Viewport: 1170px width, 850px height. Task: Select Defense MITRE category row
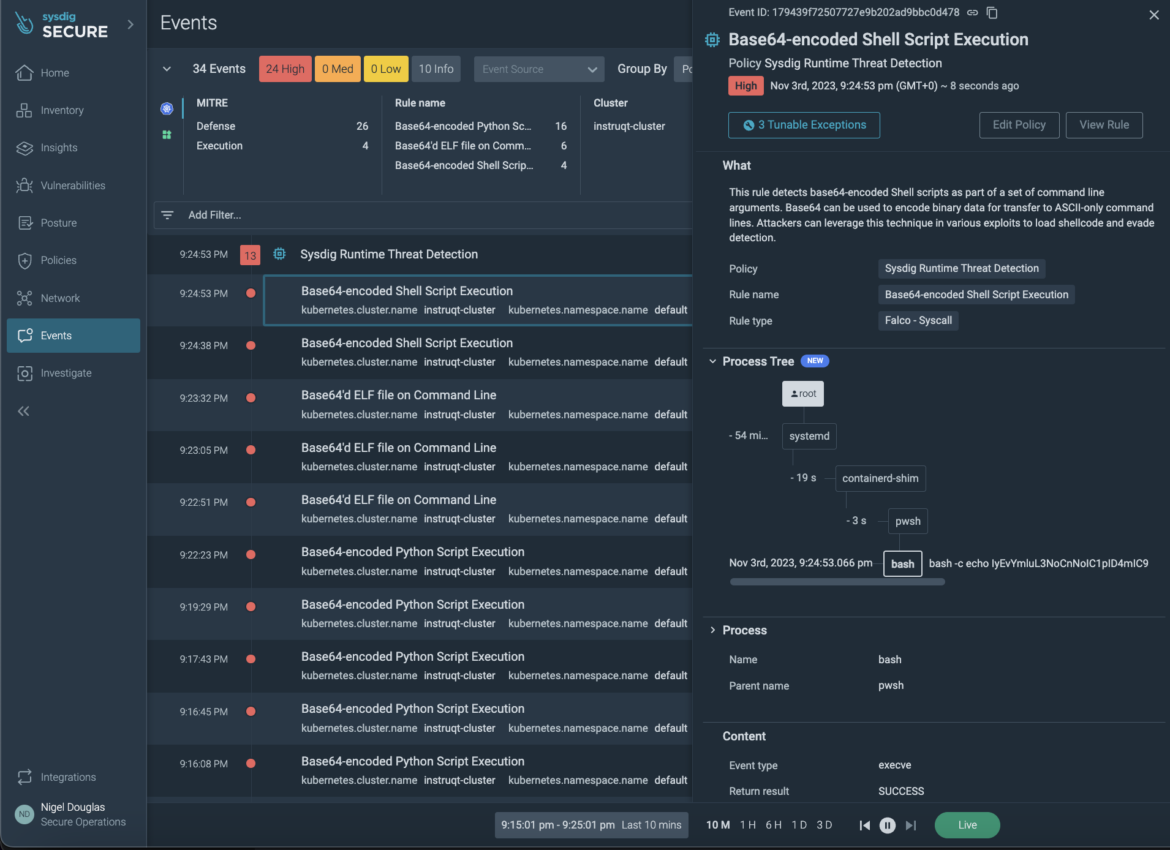pos(282,126)
